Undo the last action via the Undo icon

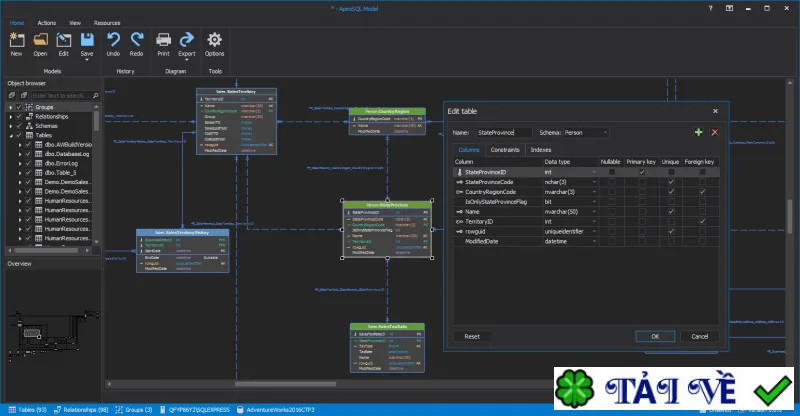pos(113,40)
